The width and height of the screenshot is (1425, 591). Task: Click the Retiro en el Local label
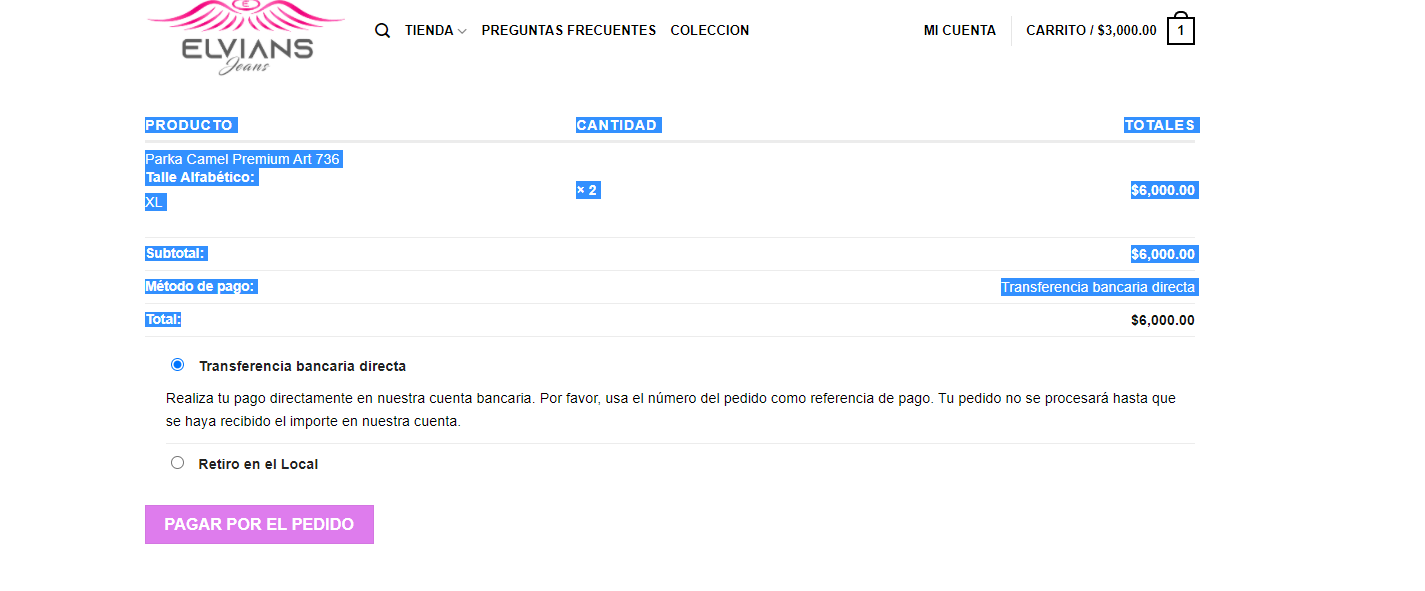pyautogui.click(x=259, y=464)
